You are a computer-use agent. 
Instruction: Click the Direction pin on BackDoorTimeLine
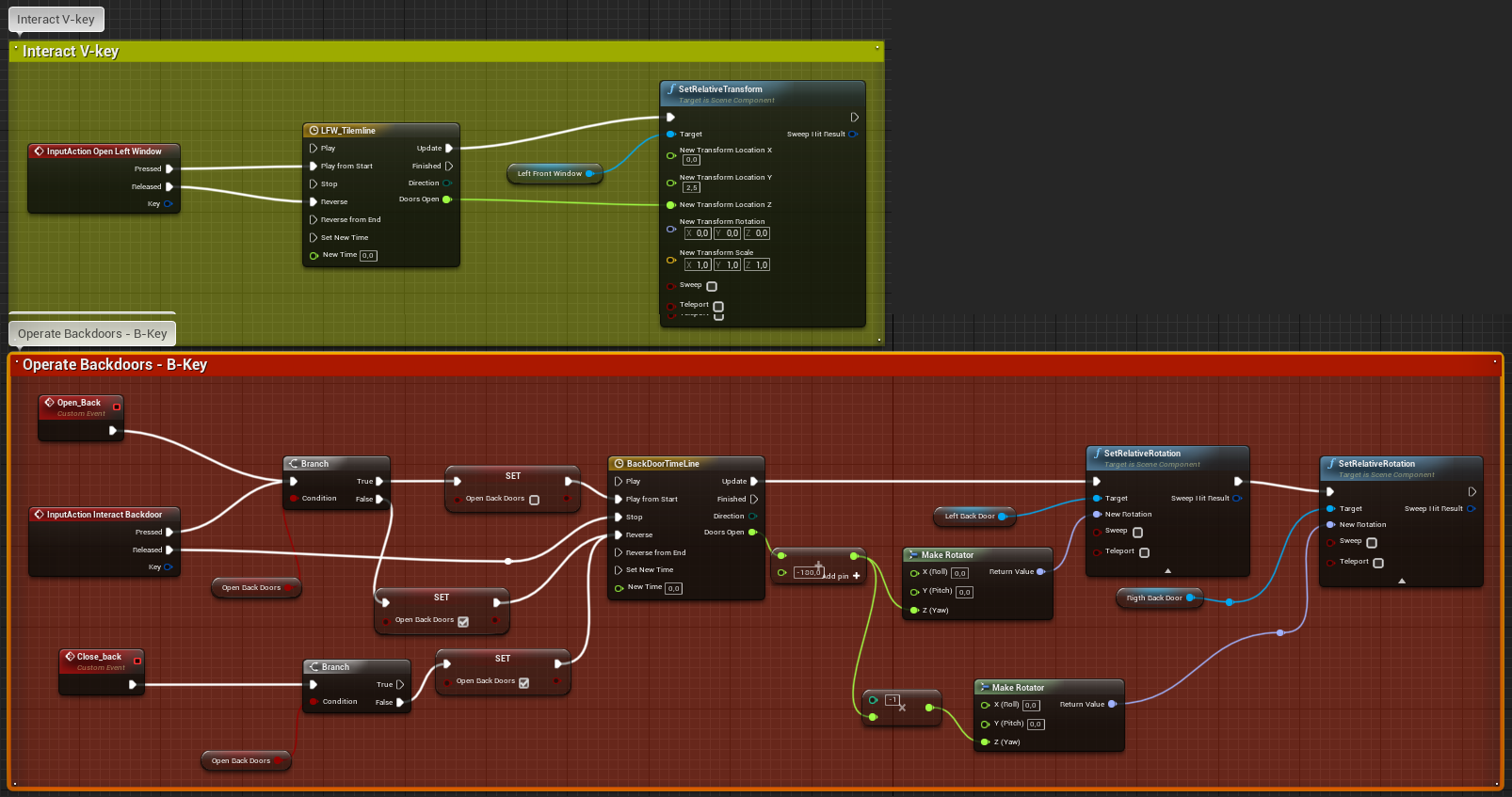coord(753,517)
